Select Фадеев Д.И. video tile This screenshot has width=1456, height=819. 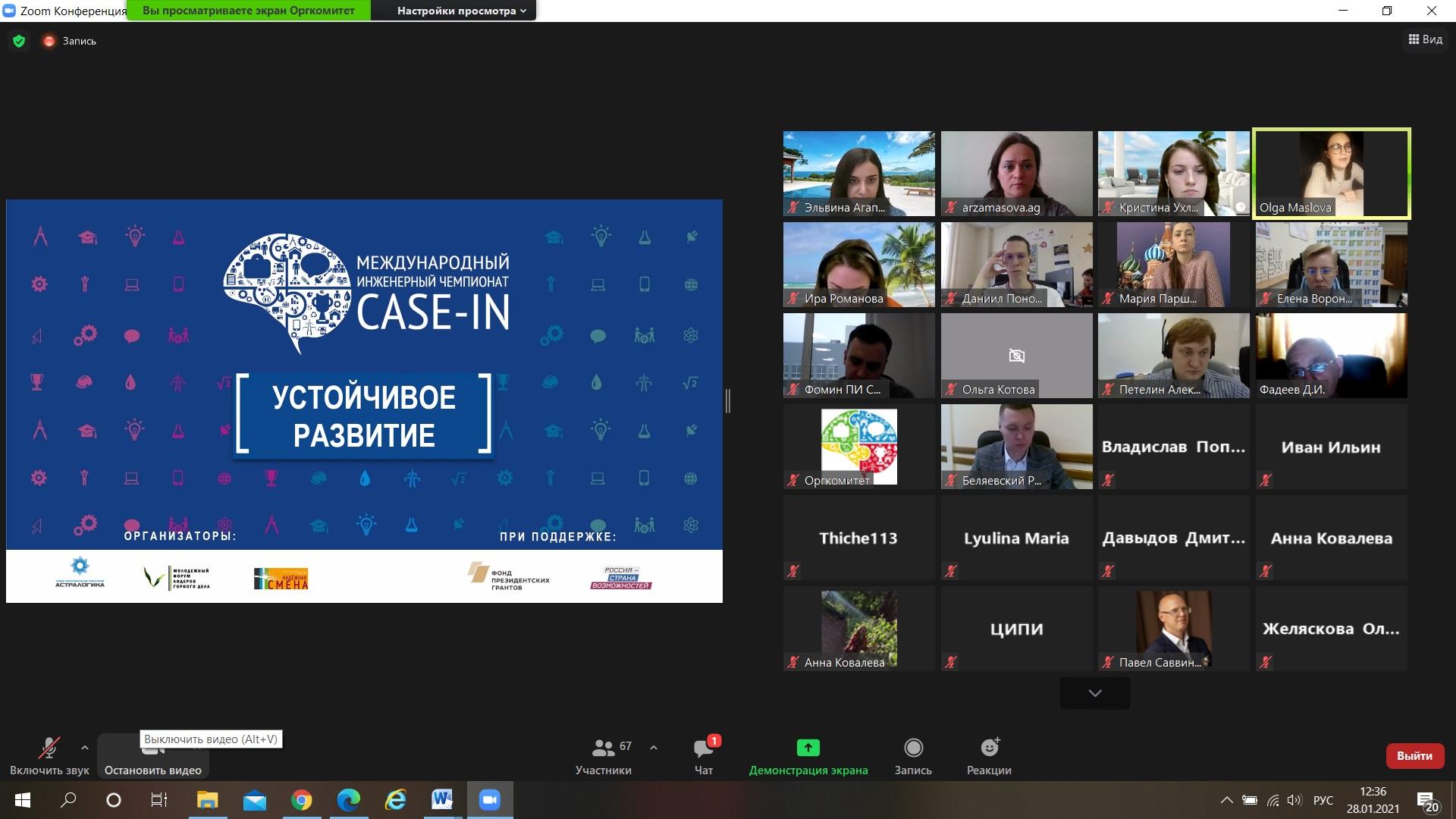click(1332, 356)
